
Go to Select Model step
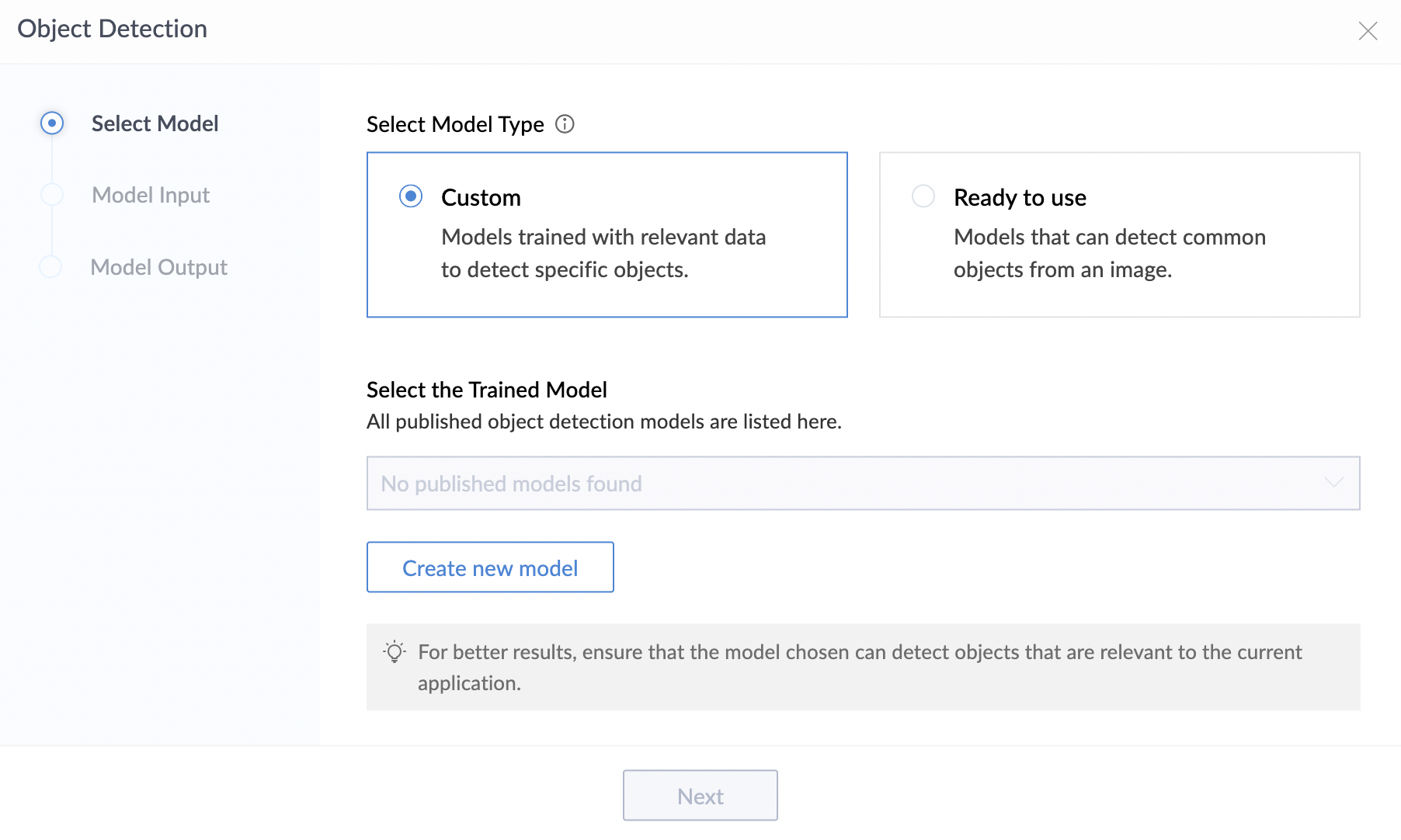click(x=155, y=124)
